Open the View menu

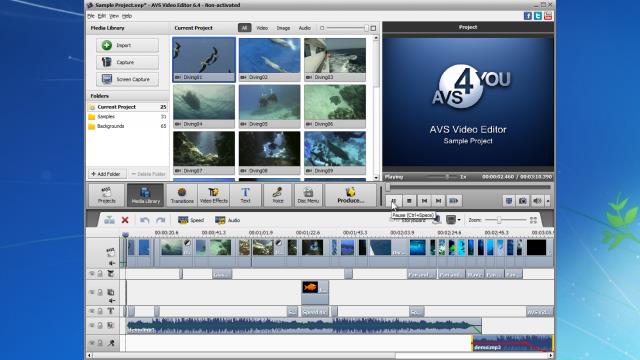(114, 16)
